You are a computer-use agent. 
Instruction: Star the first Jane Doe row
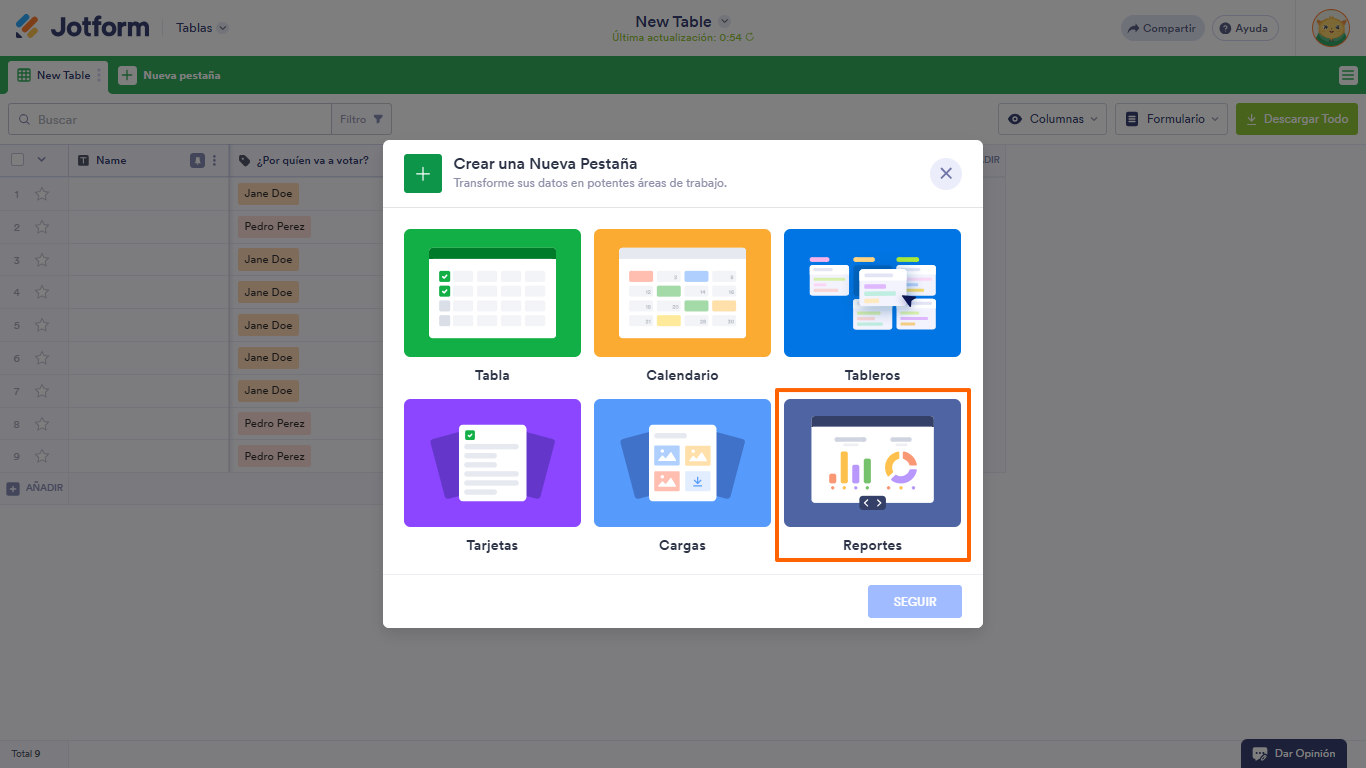pos(39,193)
